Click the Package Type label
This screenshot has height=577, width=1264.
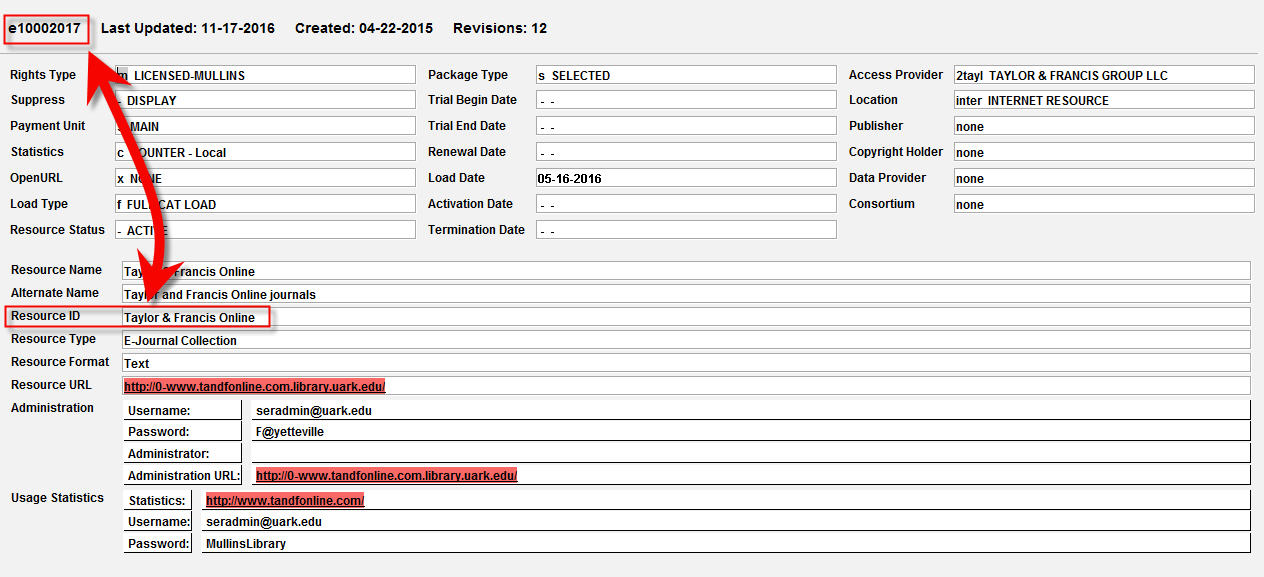pos(468,75)
